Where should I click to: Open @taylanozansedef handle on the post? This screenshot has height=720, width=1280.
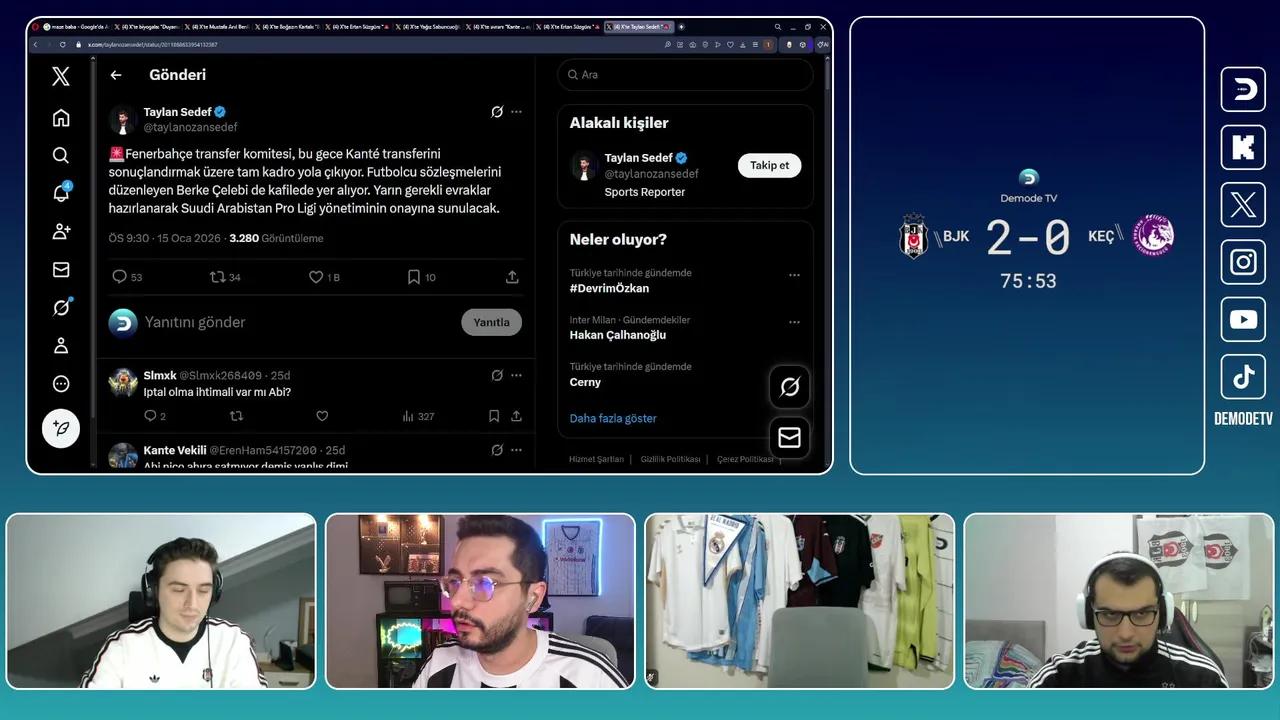click(190, 127)
